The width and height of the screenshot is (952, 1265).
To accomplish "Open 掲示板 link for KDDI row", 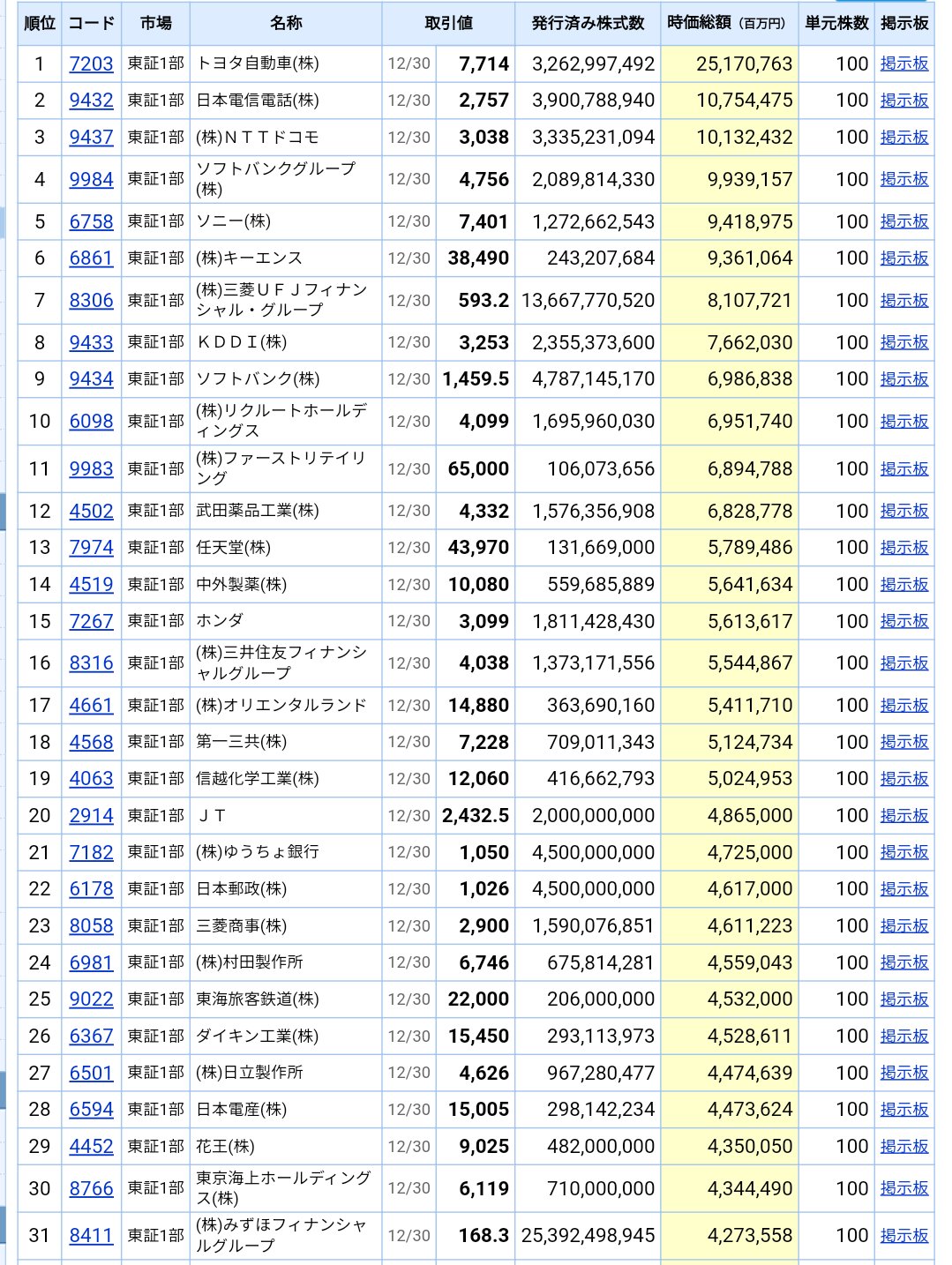I will 904,342.
